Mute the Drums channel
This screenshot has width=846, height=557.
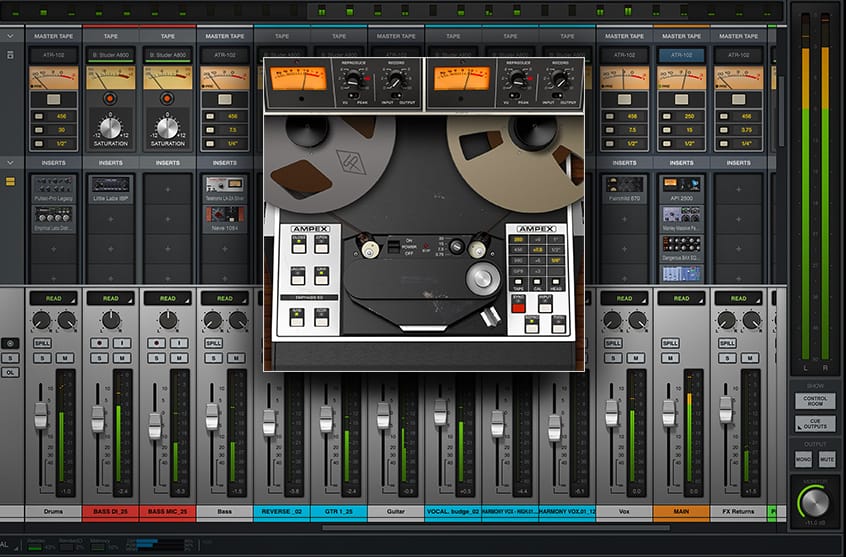click(63, 358)
